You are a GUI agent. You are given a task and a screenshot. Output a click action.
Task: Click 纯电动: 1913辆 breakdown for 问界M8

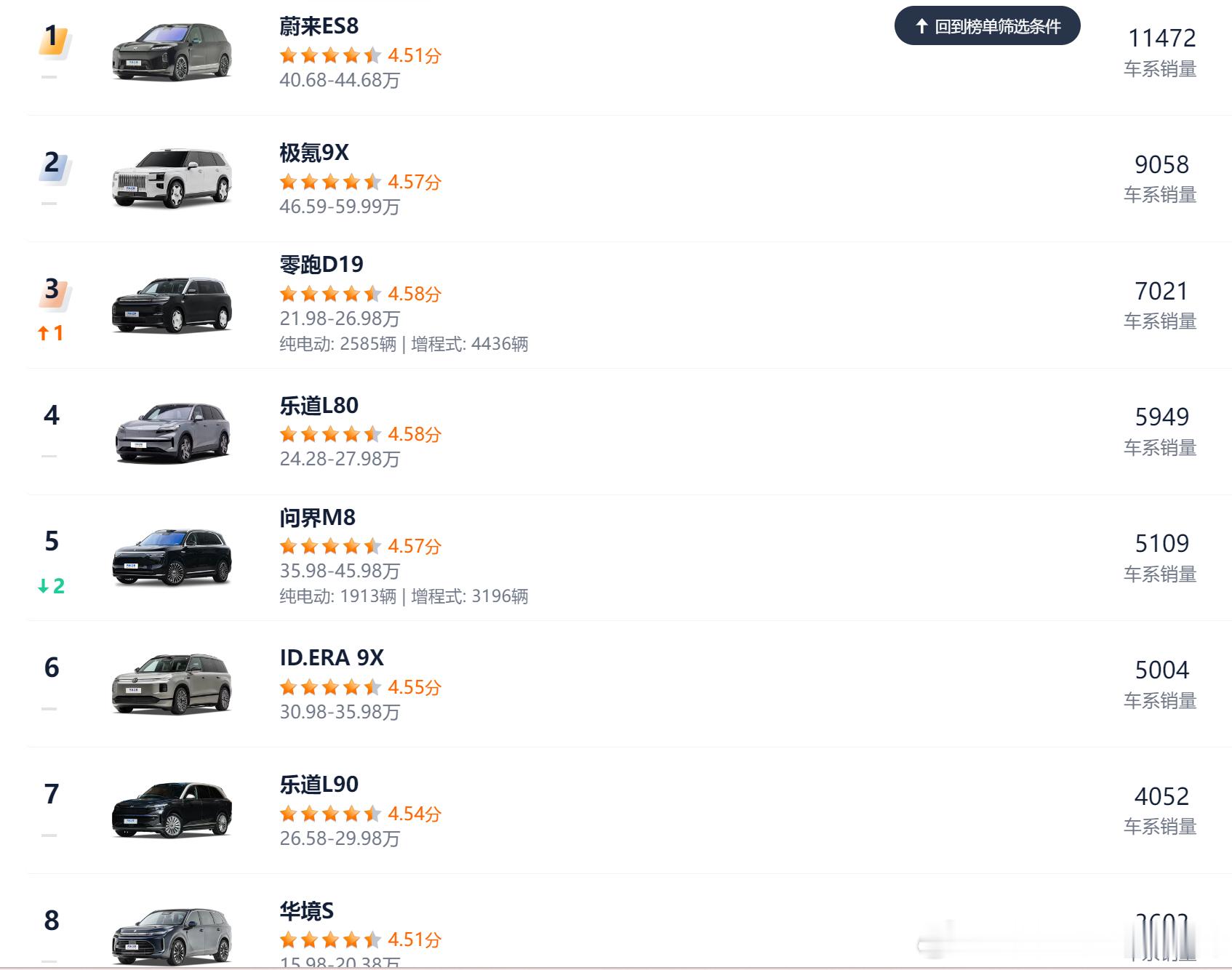pos(338,596)
